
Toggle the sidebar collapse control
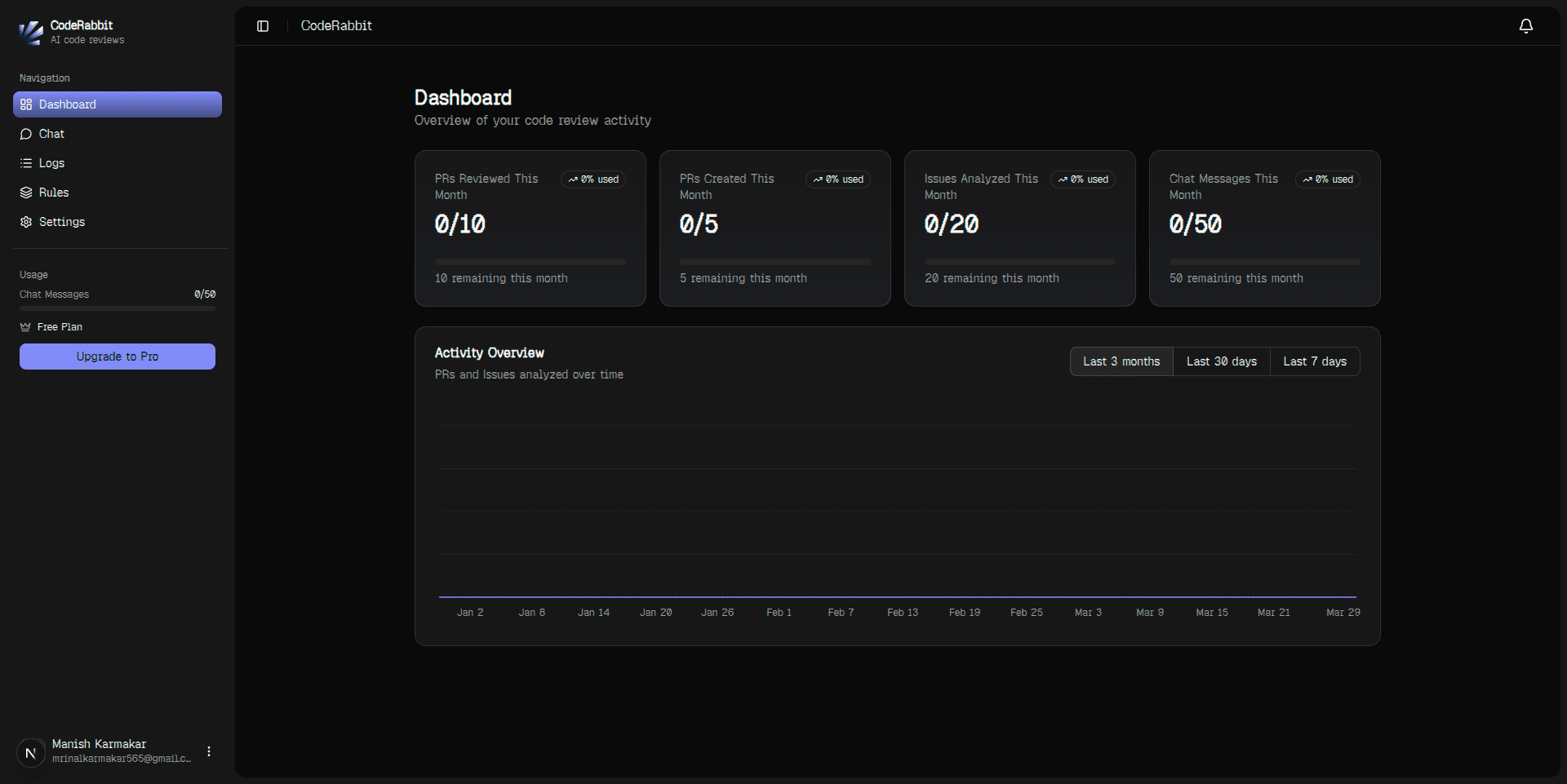pos(262,25)
